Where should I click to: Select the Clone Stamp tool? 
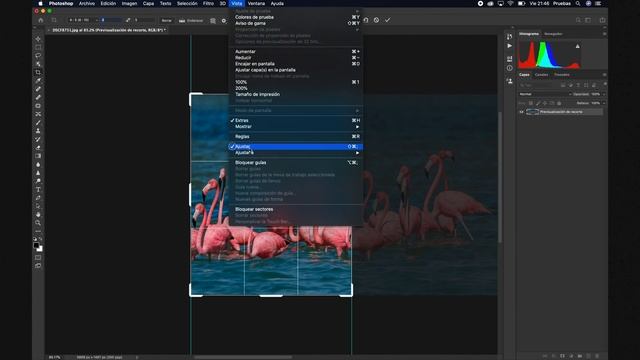click(x=38, y=131)
